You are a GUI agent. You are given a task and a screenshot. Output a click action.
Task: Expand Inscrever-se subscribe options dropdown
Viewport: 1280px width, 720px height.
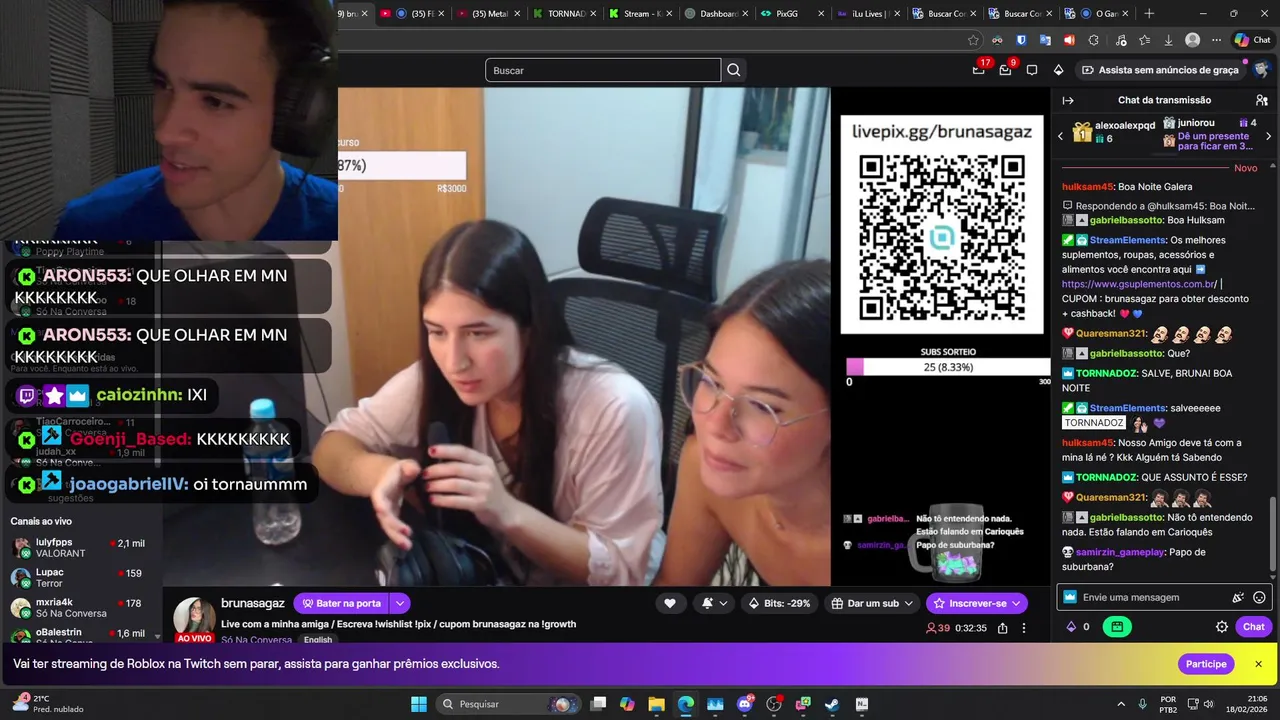pos(1018,603)
